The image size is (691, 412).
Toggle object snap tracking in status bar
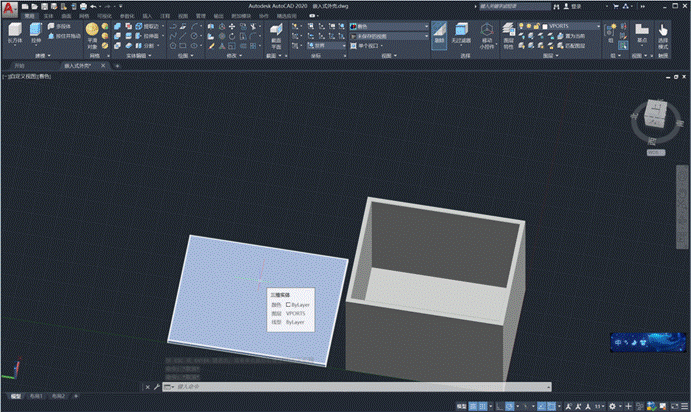coord(542,406)
